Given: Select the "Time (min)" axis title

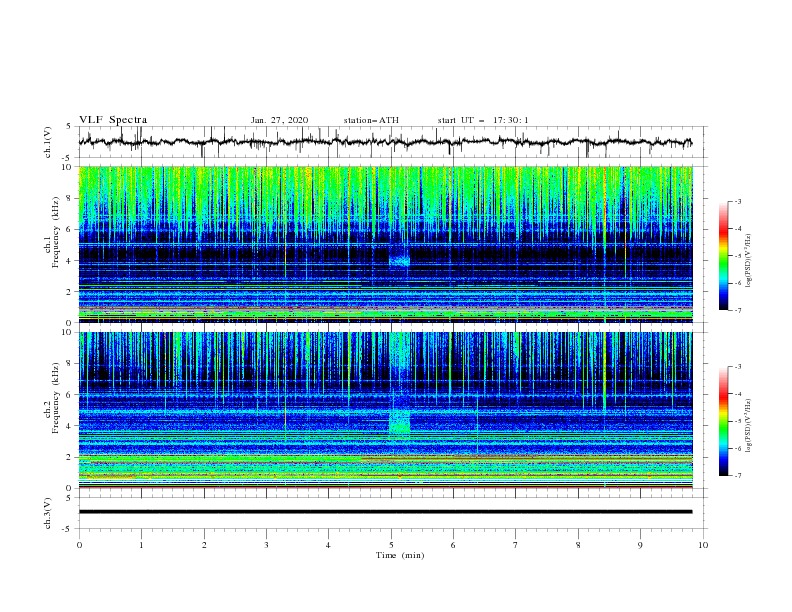Looking at the screenshot, I should point(400,555).
